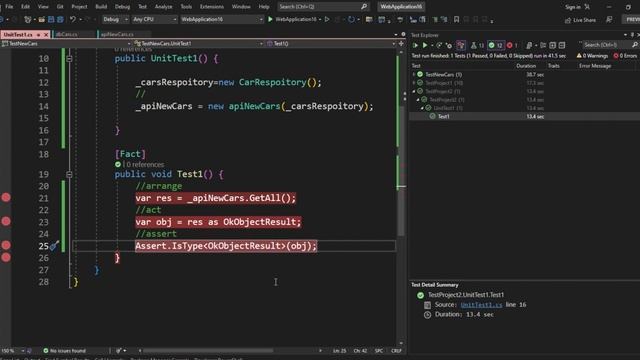Screen dimensions: 640x360
Task: Click the 0 Warnings indicator
Action: coord(592,56)
